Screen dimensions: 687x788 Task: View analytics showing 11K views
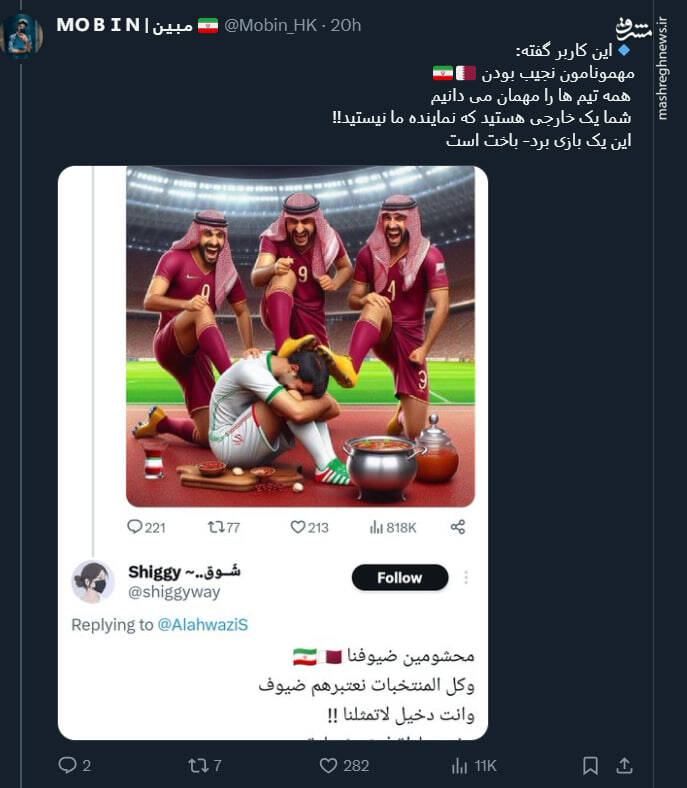[x=460, y=765]
